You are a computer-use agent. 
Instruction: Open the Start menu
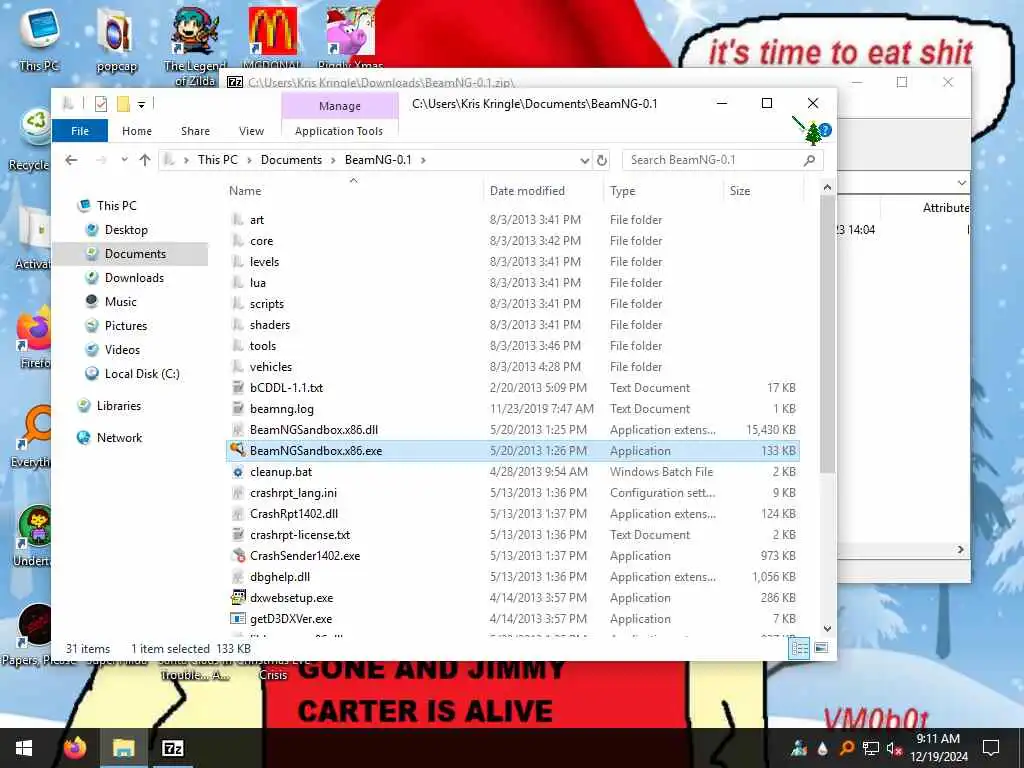[24, 748]
